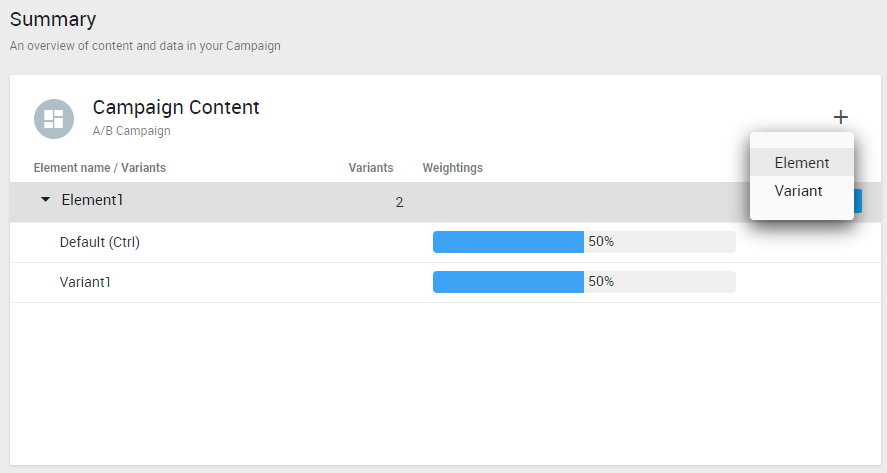Click the Element1 variants count 2
This screenshot has height=473, width=887.
399,202
